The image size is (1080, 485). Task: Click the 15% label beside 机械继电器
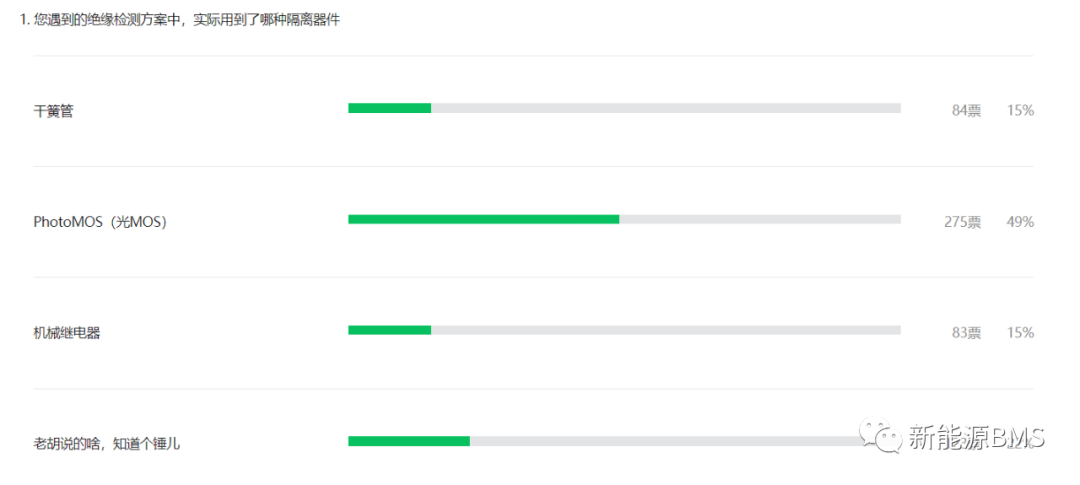(1020, 333)
